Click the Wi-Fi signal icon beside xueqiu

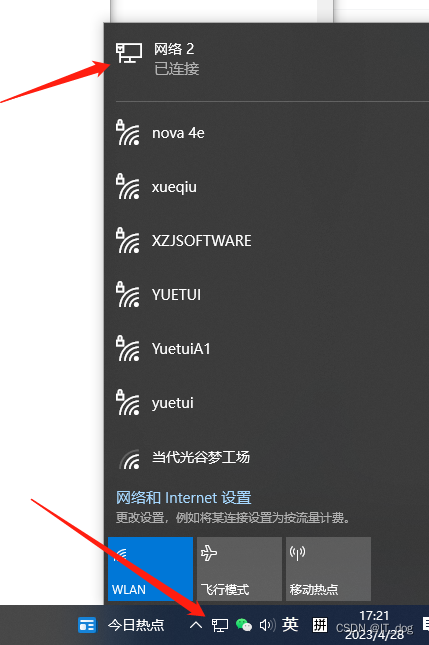(128, 187)
